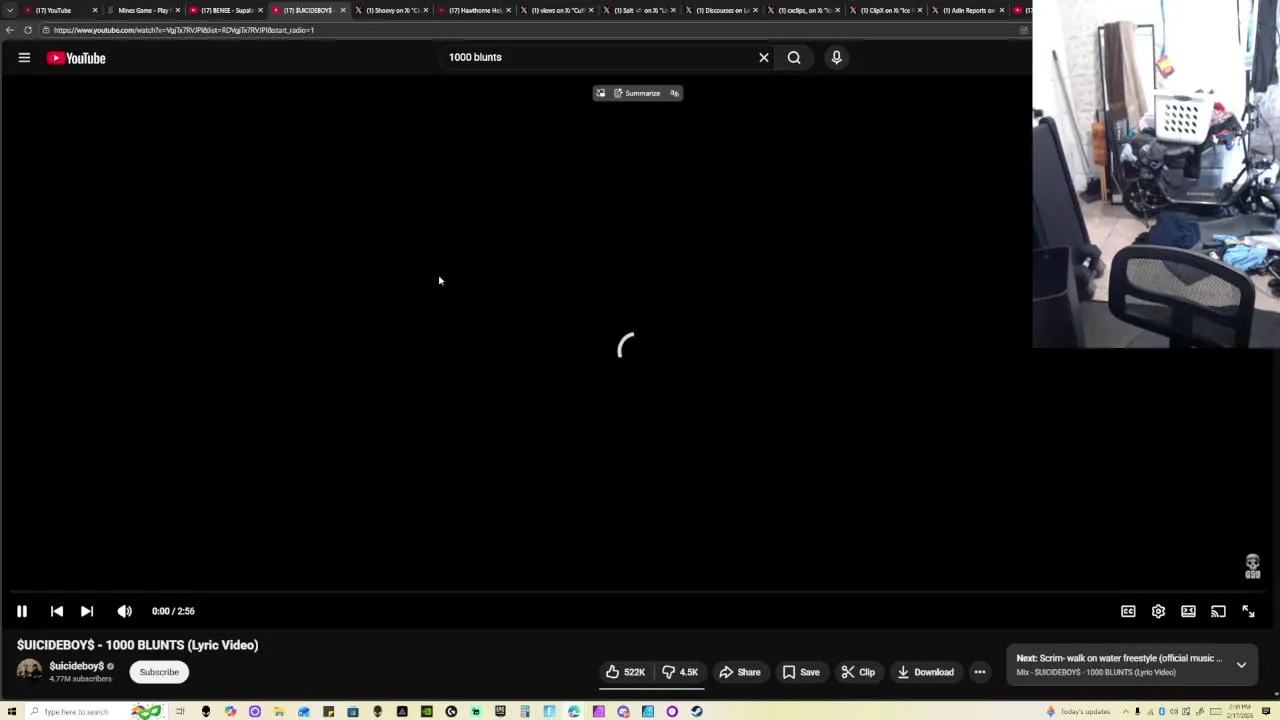Switch to the (17) YouTube tab
Viewport: 1280px width, 720px height.
(x=60, y=10)
